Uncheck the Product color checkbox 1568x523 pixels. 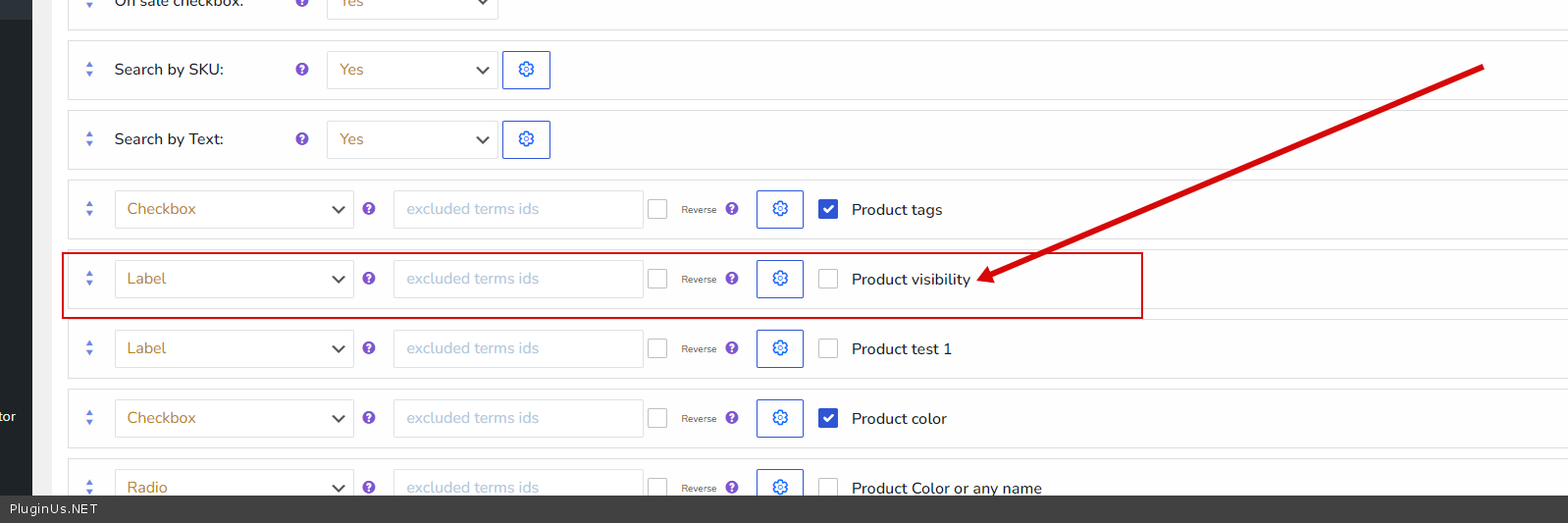coord(828,418)
